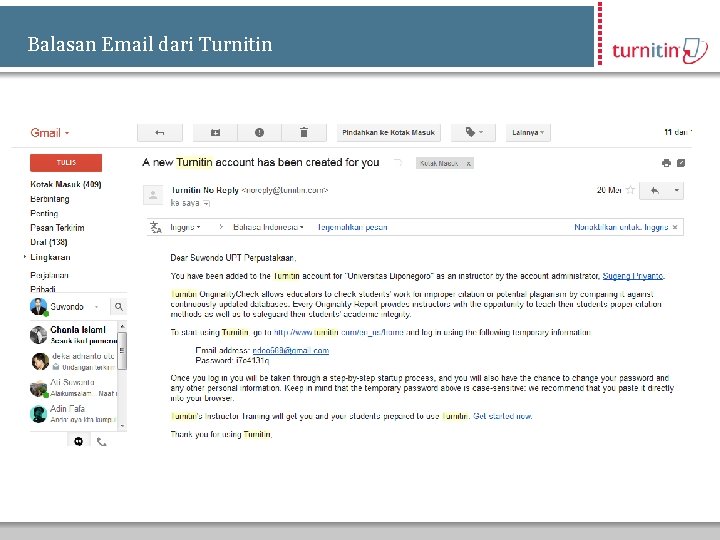Click the Hangouts chat icon
Screen dimensions: 720x540
point(79,441)
